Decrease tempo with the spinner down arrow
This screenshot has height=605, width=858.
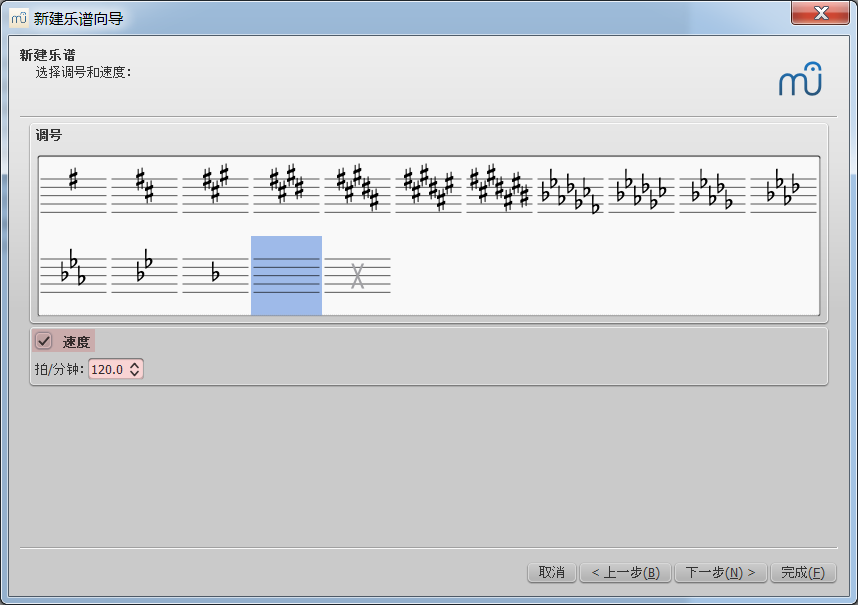(135, 374)
